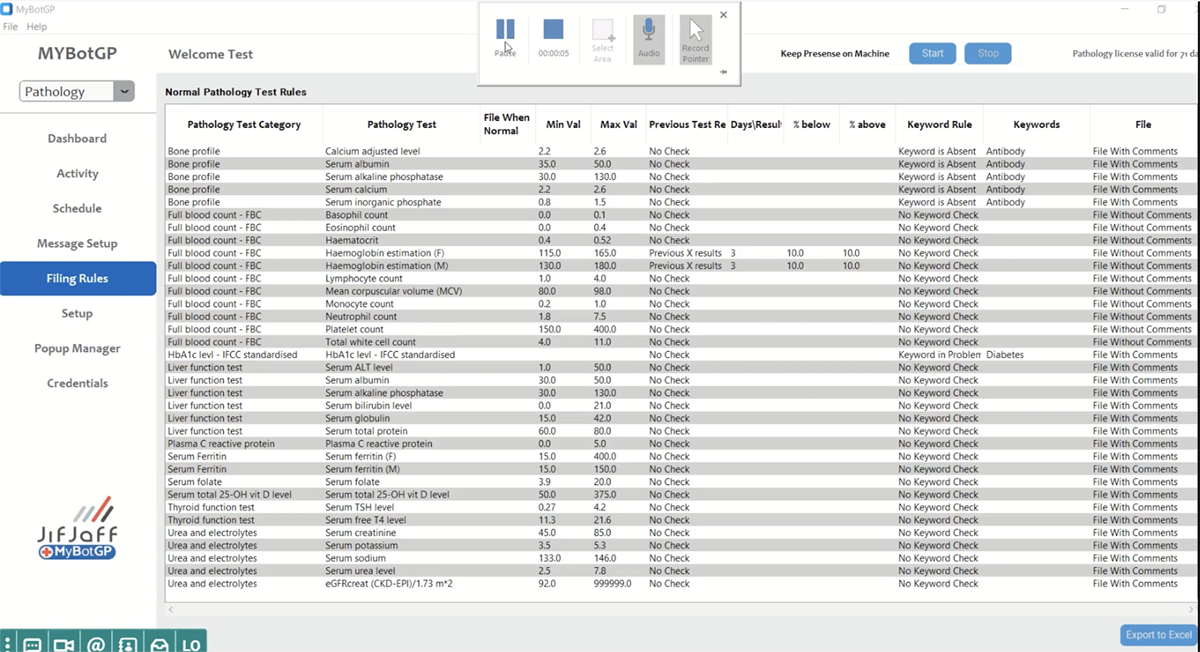
Task: Open the Help menu
Action: click(x=37, y=26)
